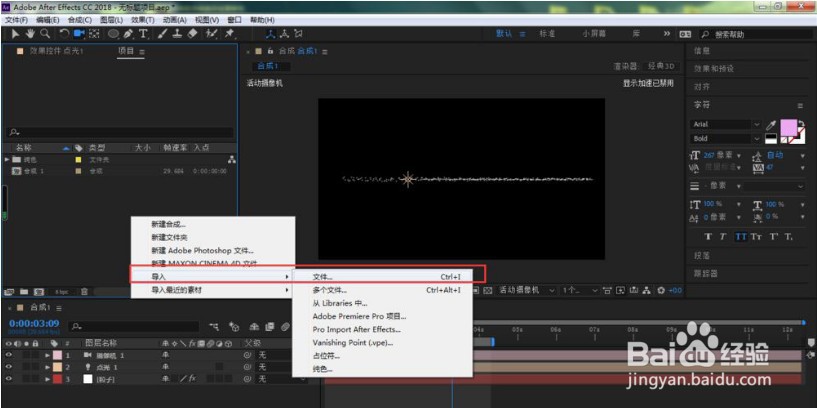Expand layer 1 摄像机 properties
The height and width of the screenshot is (408, 817).
pos(48,355)
